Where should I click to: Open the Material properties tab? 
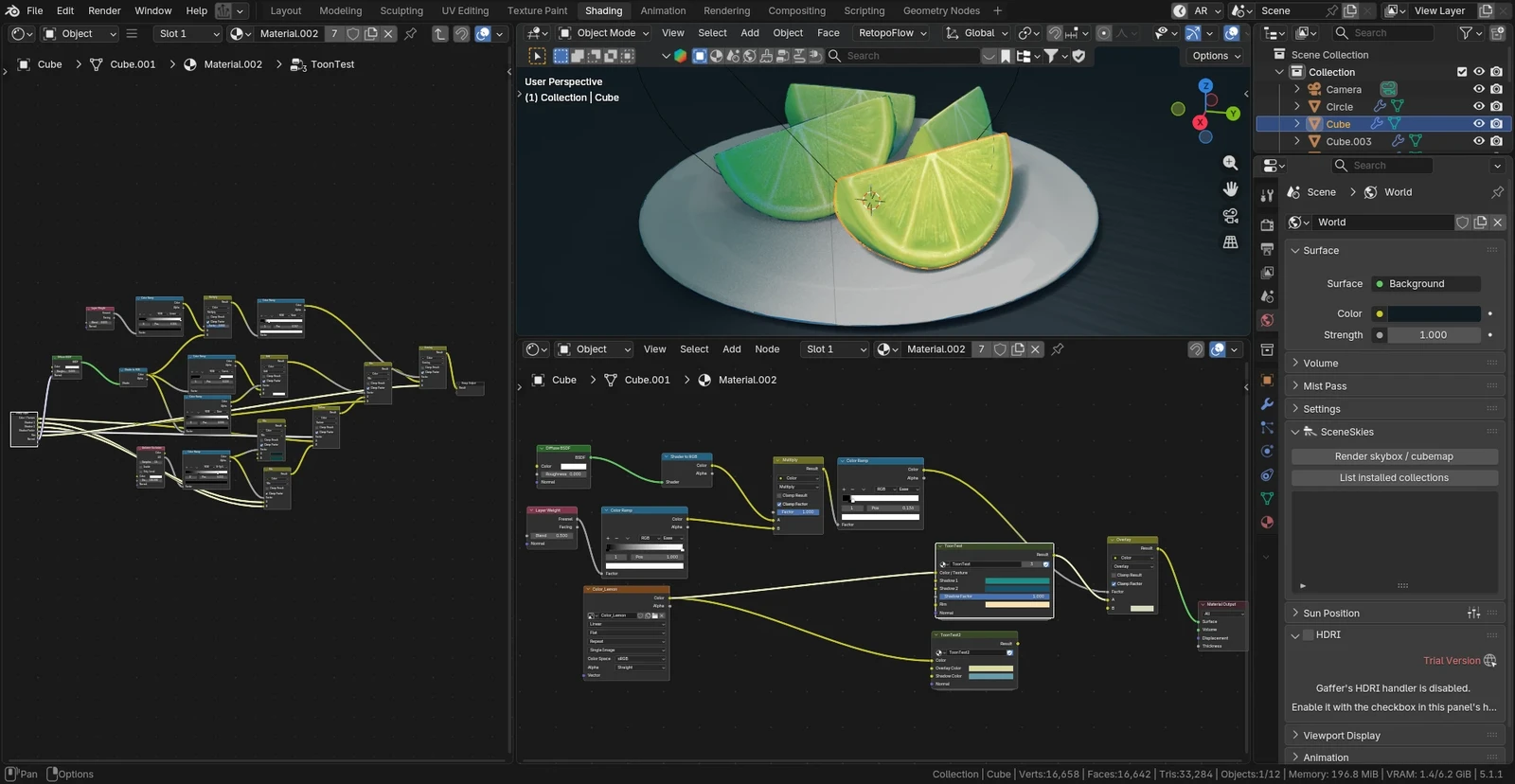click(x=1267, y=522)
